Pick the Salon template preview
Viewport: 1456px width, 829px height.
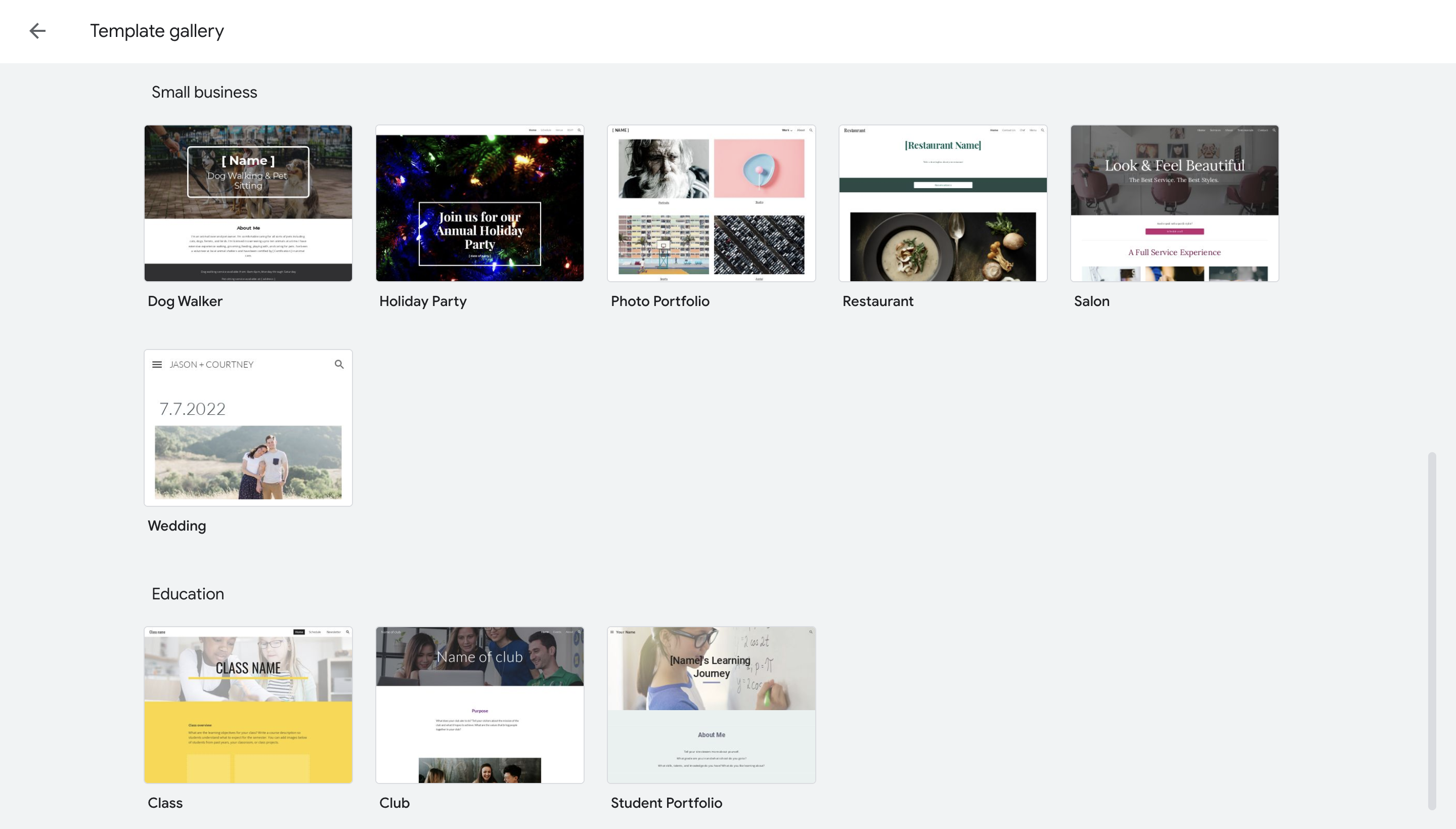[1174, 203]
